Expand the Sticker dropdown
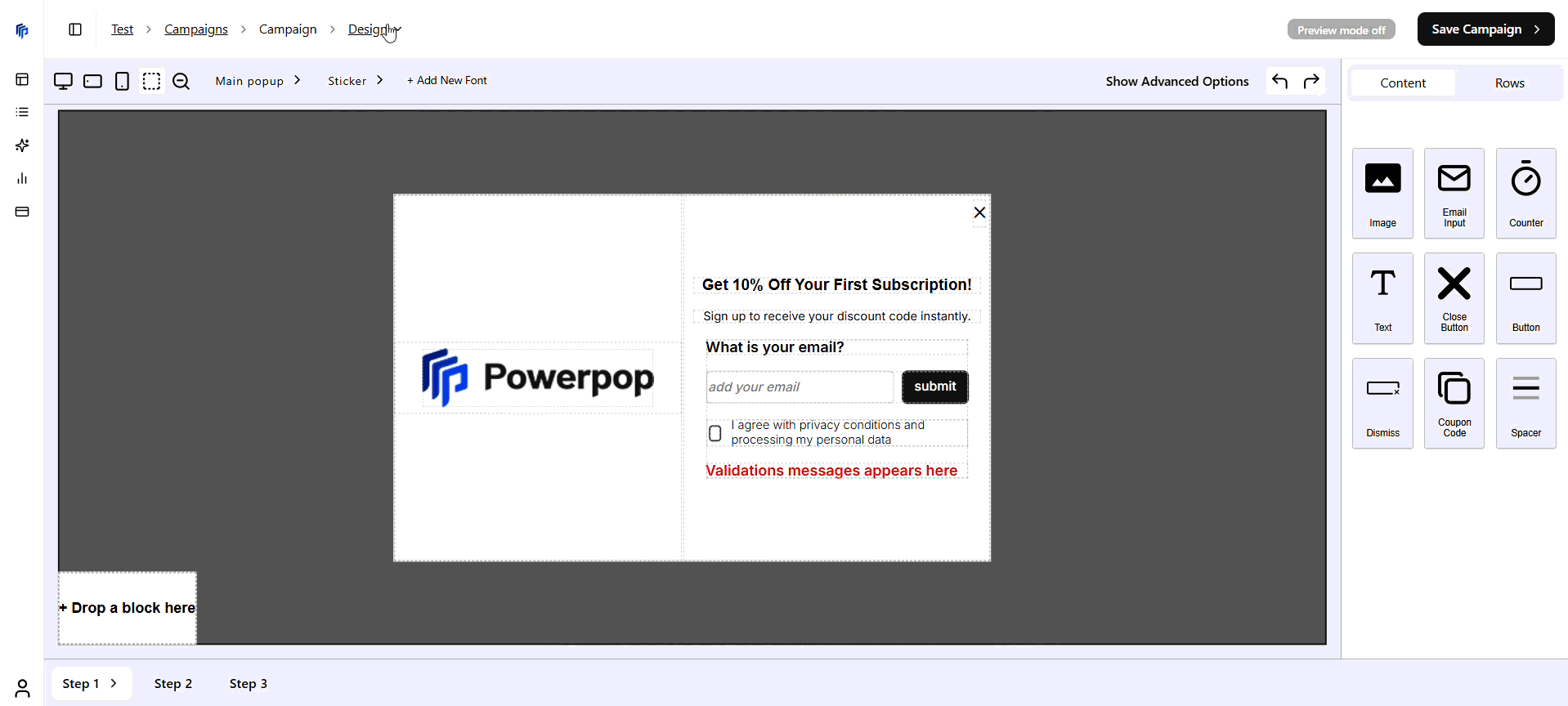Image resolution: width=1568 pixels, height=706 pixels. coord(356,81)
